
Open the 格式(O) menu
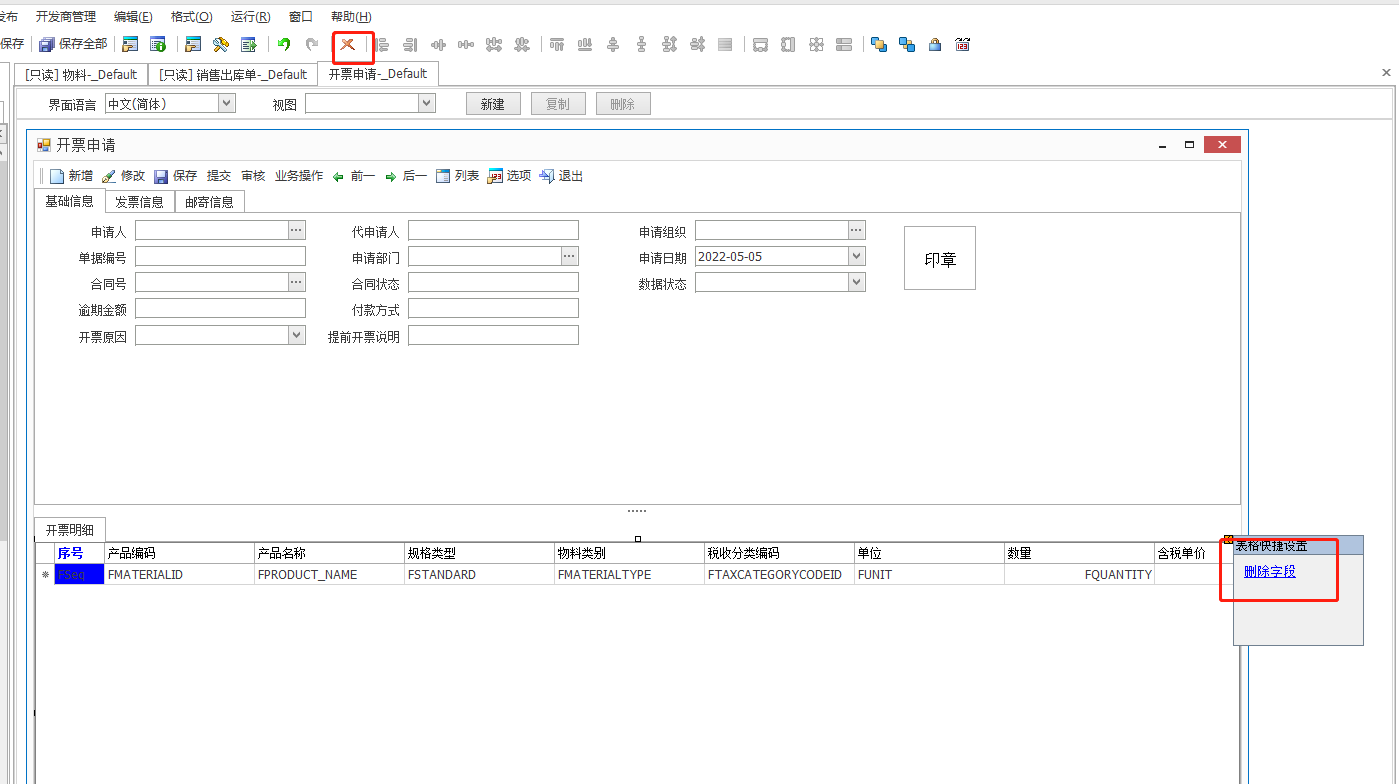(x=192, y=17)
